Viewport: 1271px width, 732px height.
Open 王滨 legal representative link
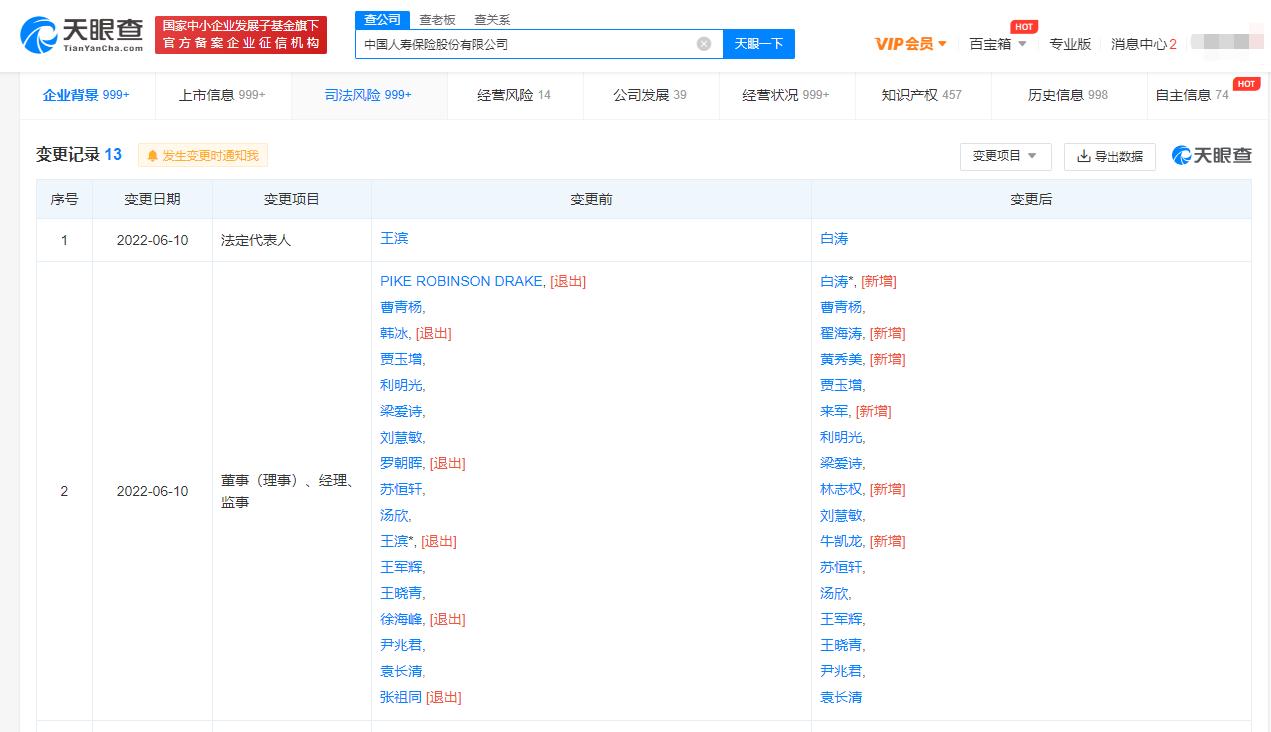394,239
